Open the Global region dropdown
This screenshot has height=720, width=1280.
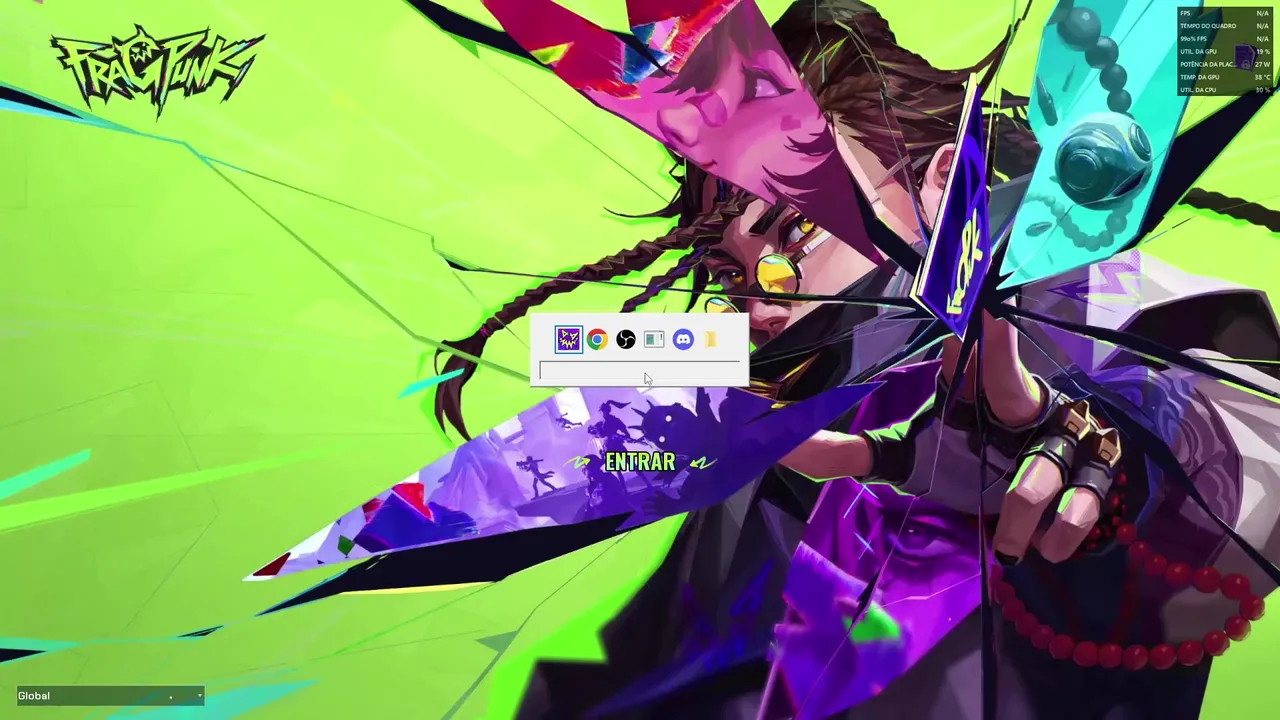click(110, 696)
